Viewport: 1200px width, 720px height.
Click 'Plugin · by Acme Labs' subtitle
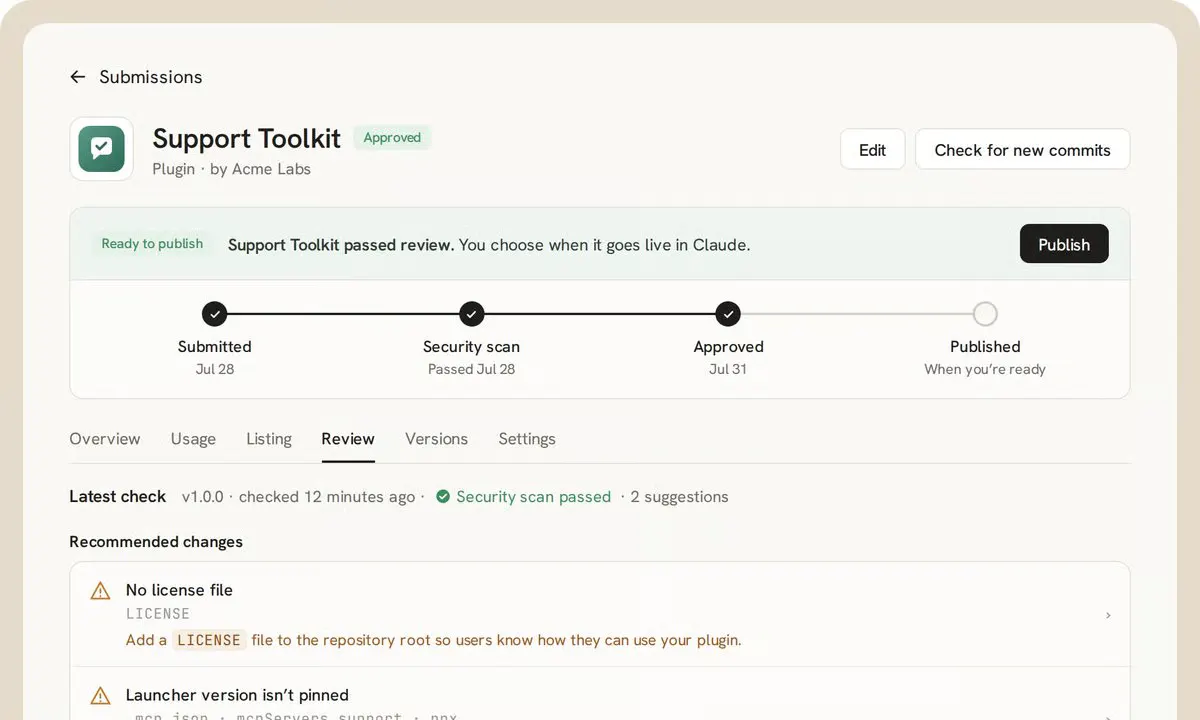click(231, 169)
